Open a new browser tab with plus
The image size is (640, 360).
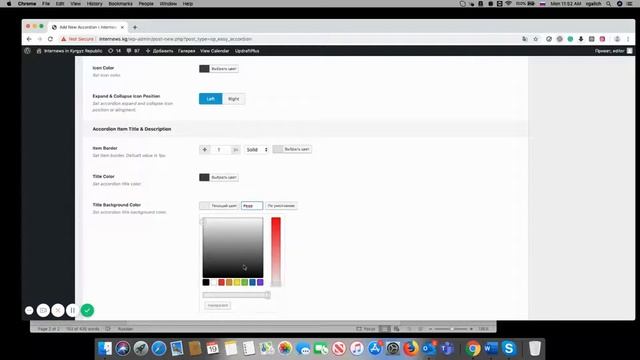coord(135,27)
